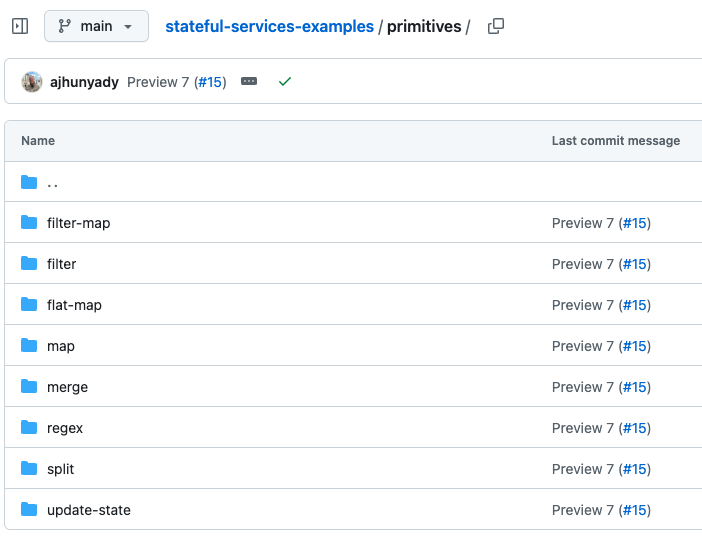Screen dimensions: 702x540
Task: Open Preview 7 commit message in flat-map row
Action: tap(582, 305)
